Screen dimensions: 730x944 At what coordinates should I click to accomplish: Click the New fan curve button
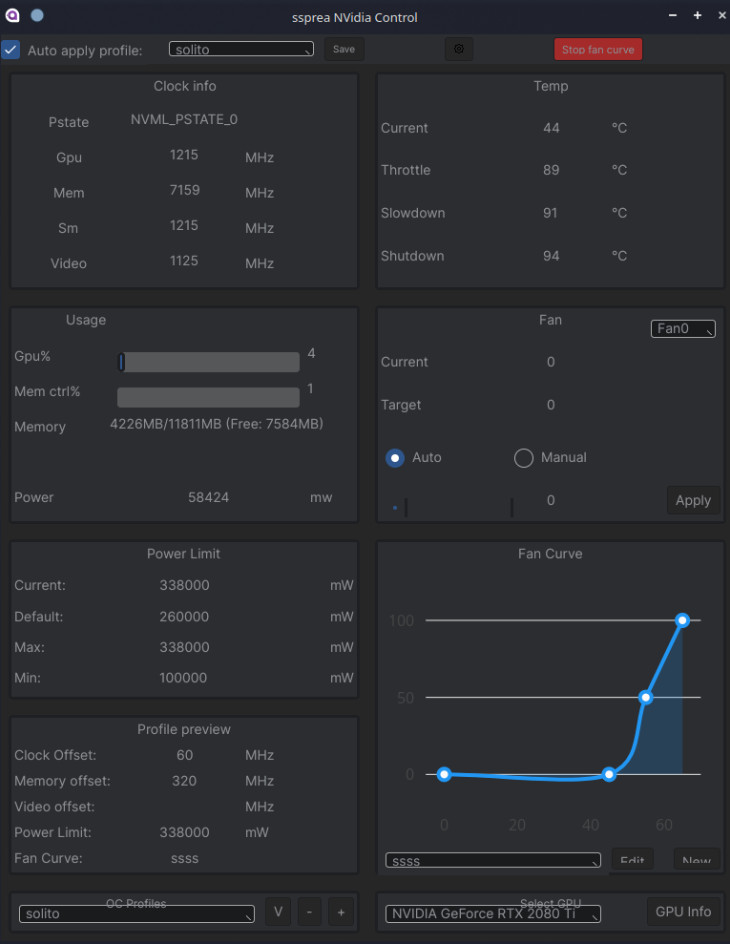click(x=696, y=860)
